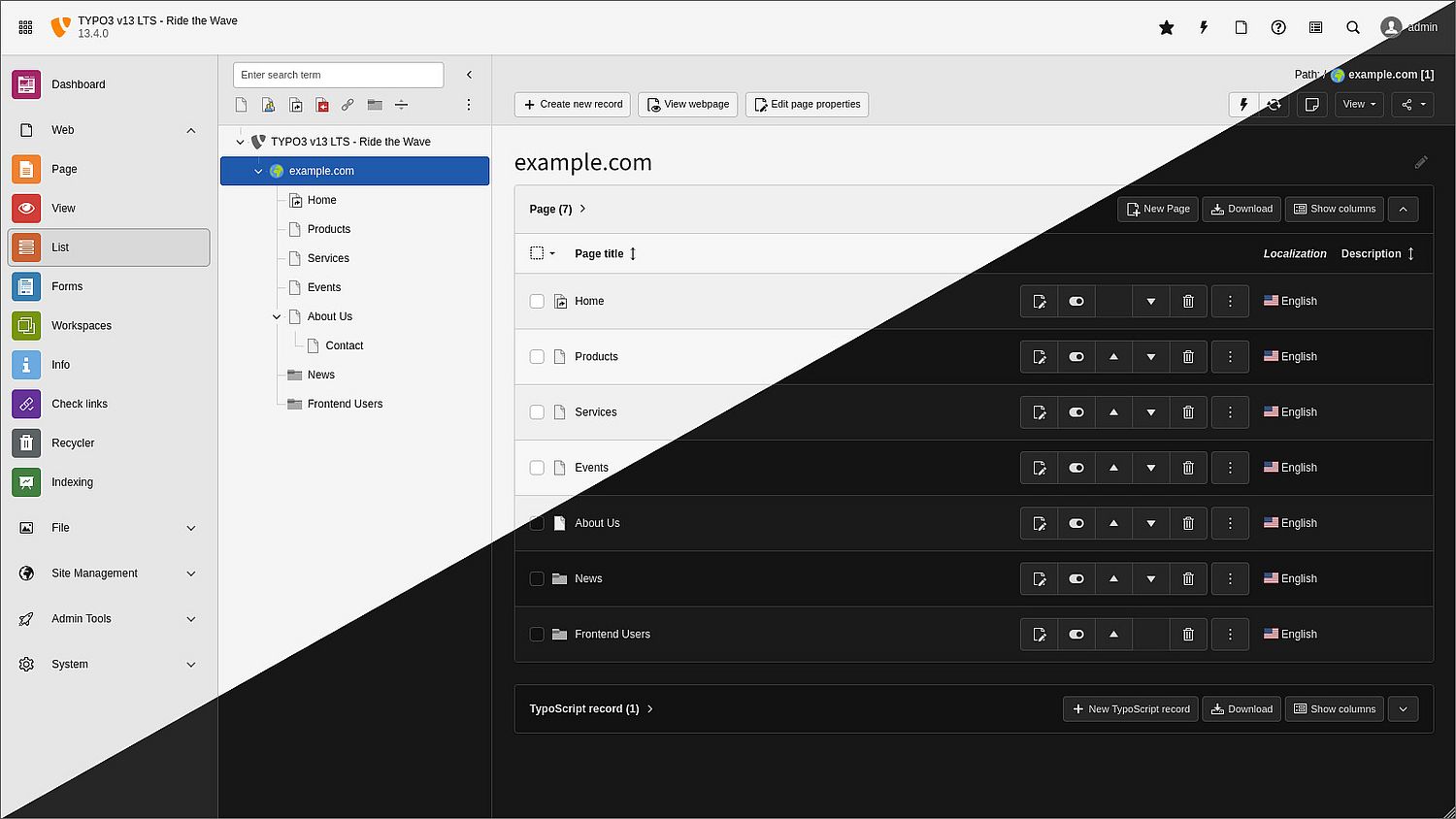Select the Indexing module icon
The image size is (1456, 819).
[25, 482]
